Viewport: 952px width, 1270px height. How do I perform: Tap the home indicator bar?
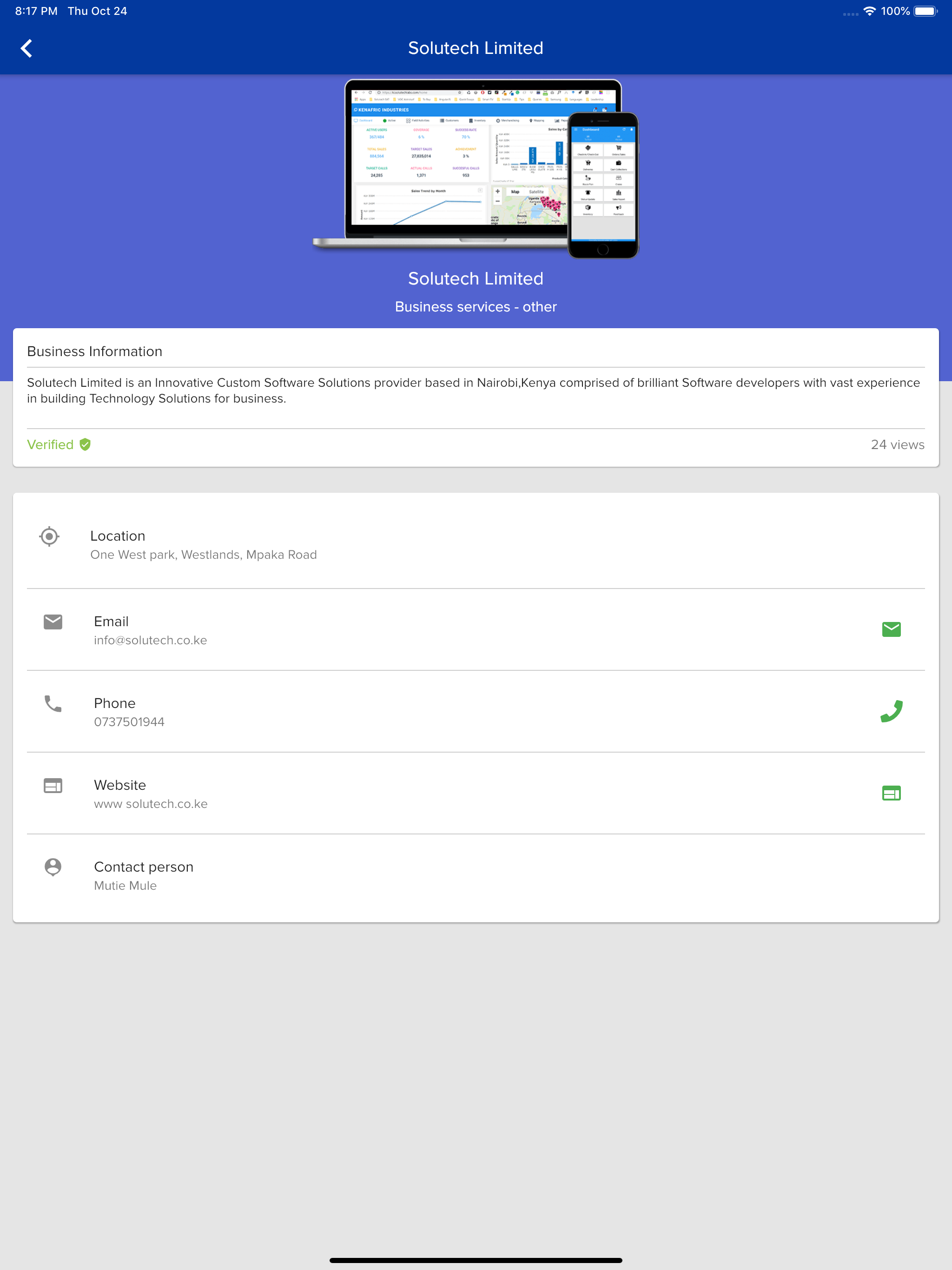tap(476, 1260)
